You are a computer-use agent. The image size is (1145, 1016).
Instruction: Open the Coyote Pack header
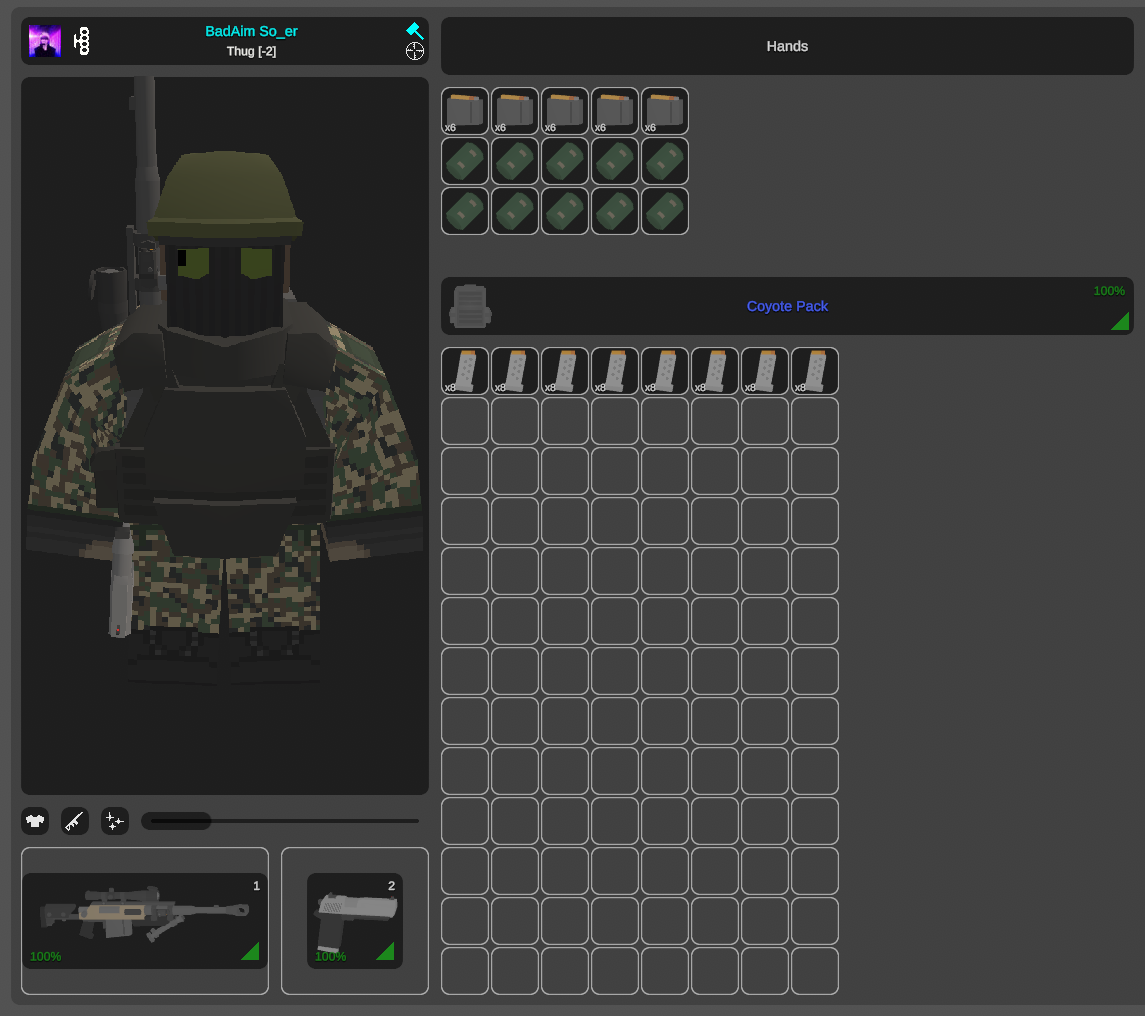[x=787, y=306]
